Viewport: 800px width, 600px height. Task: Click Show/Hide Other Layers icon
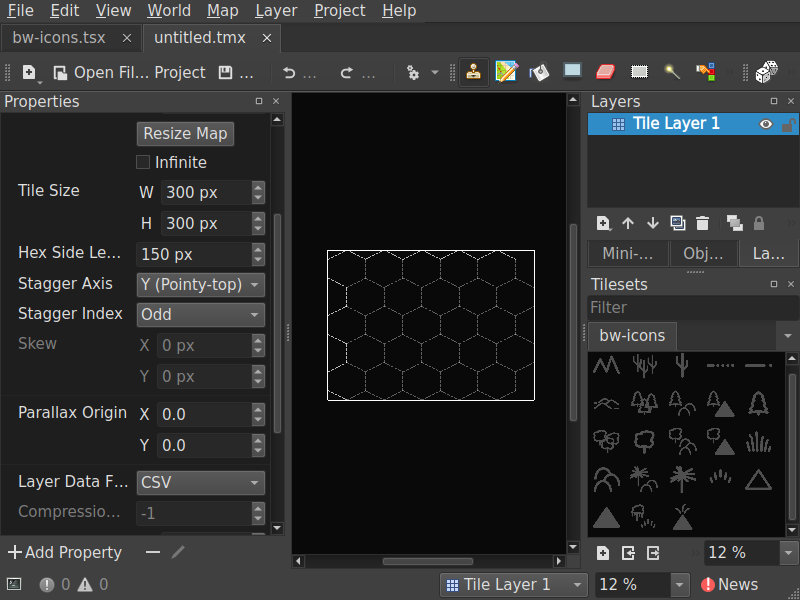[x=734, y=223]
